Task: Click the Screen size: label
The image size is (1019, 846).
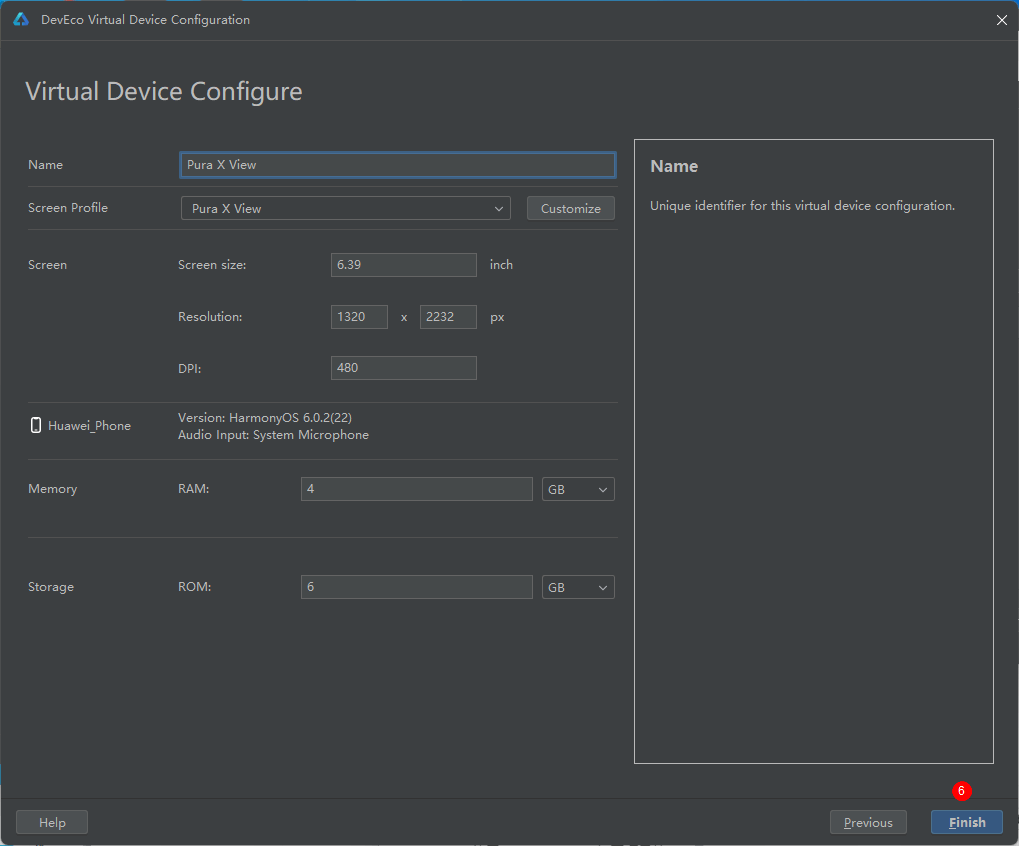Action: (x=212, y=265)
